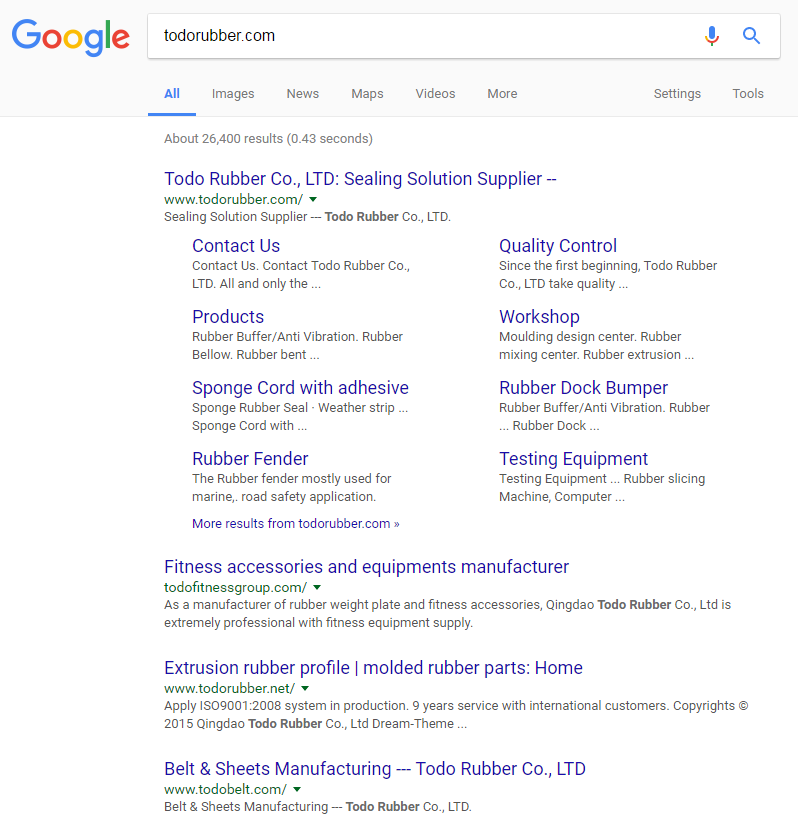Open the Products sitelink
Image resolution: width=798 pixels, height=829 pixels.
228,317
